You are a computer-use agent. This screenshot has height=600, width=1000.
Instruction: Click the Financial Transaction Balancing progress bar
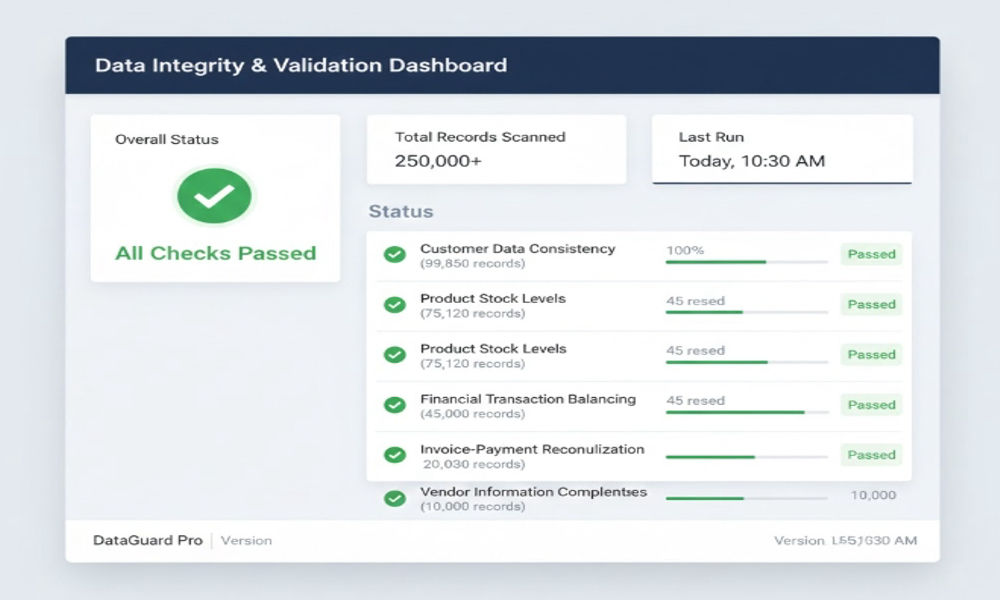point(745,411)
